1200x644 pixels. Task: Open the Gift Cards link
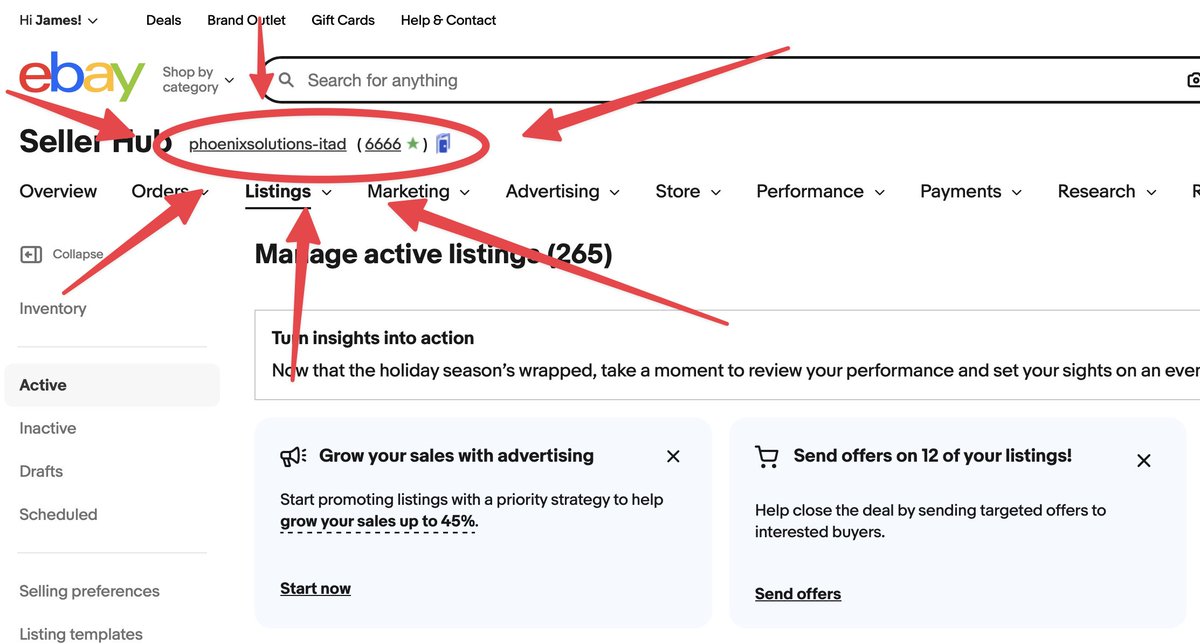pyautogui.click(x=343, y=20)
